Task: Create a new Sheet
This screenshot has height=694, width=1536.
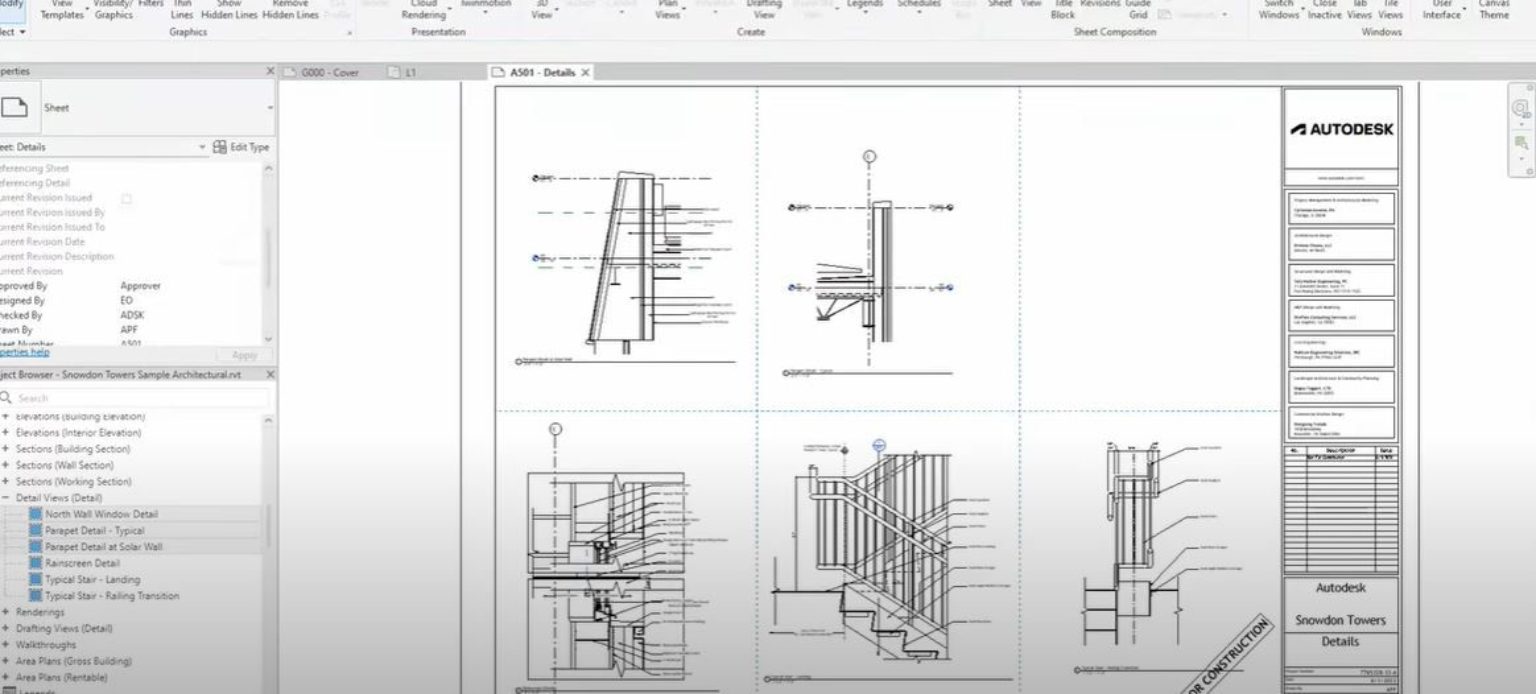Action: pyautogui.click(x=999, y=4)
